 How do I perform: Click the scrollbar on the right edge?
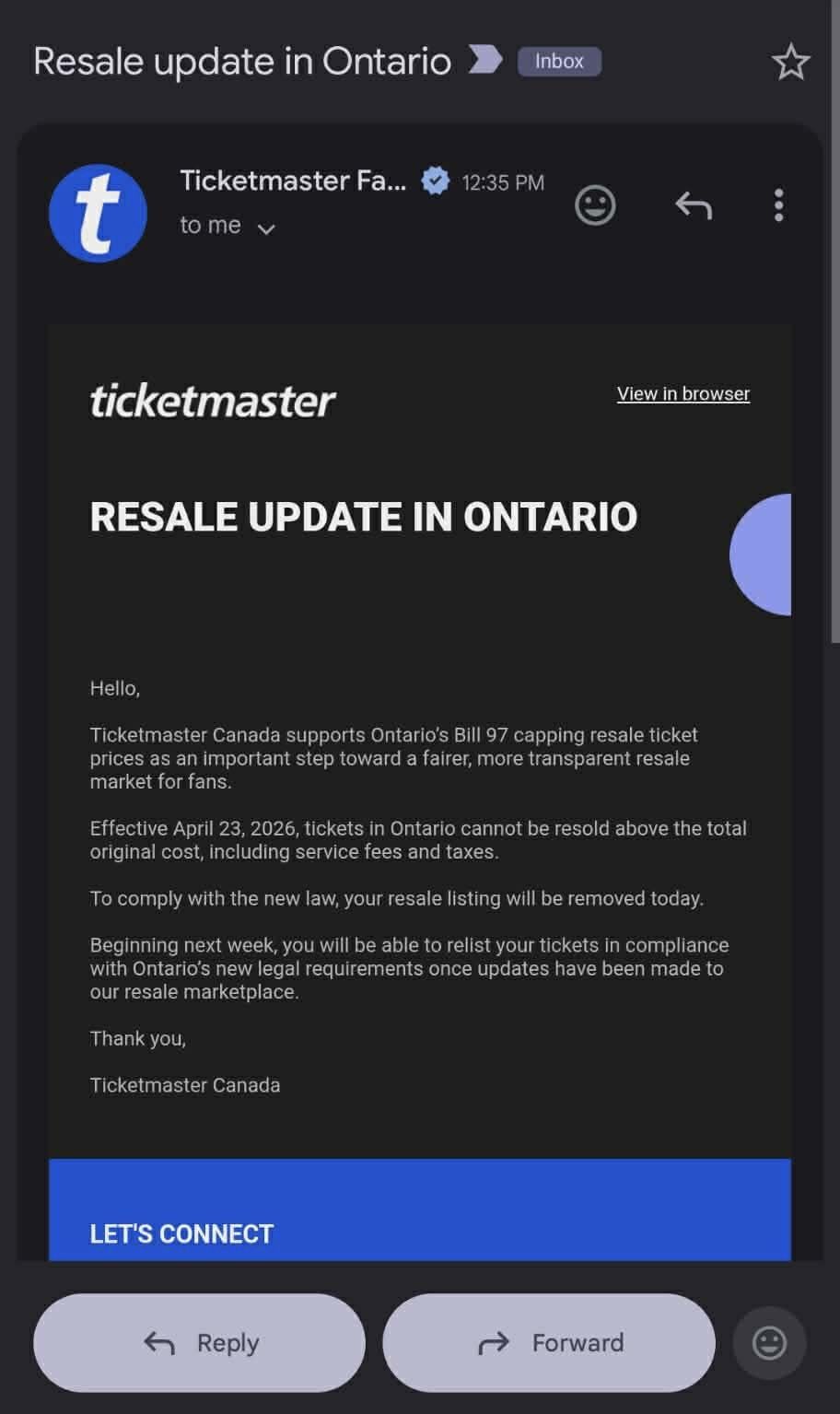click(x=834, y=322)
